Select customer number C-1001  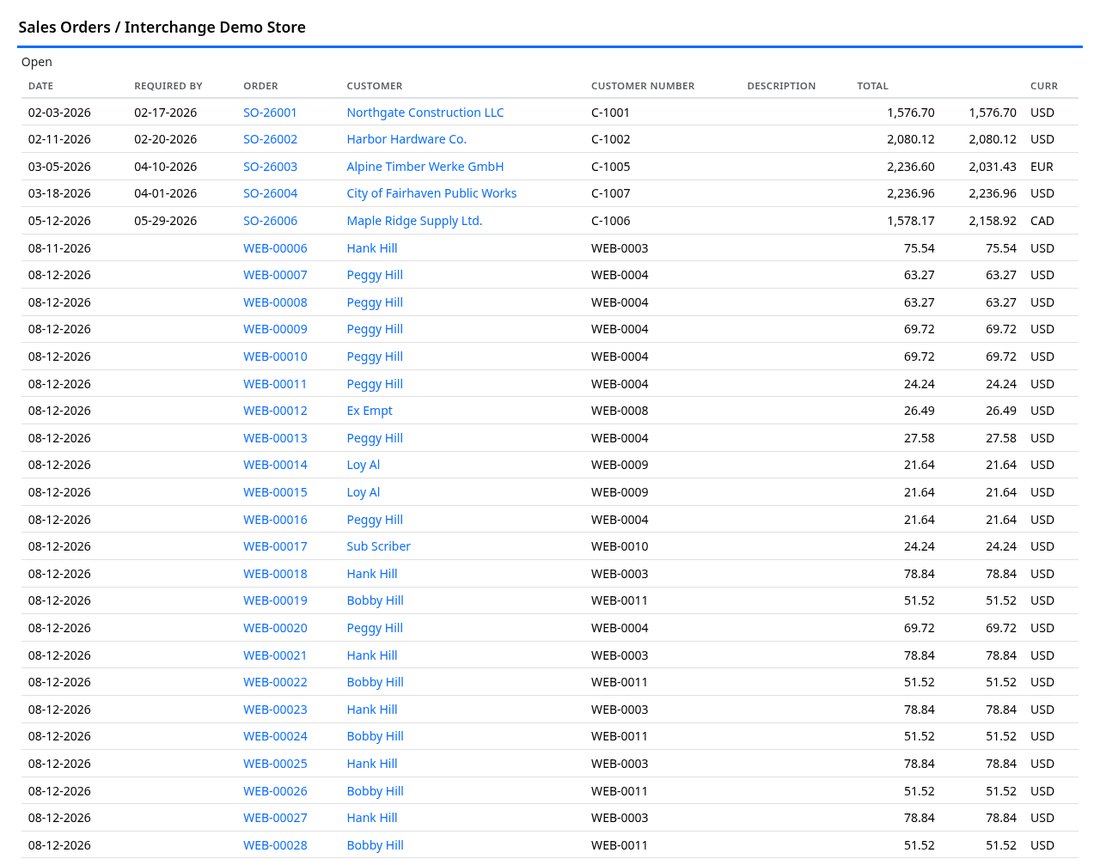(610, 112)
